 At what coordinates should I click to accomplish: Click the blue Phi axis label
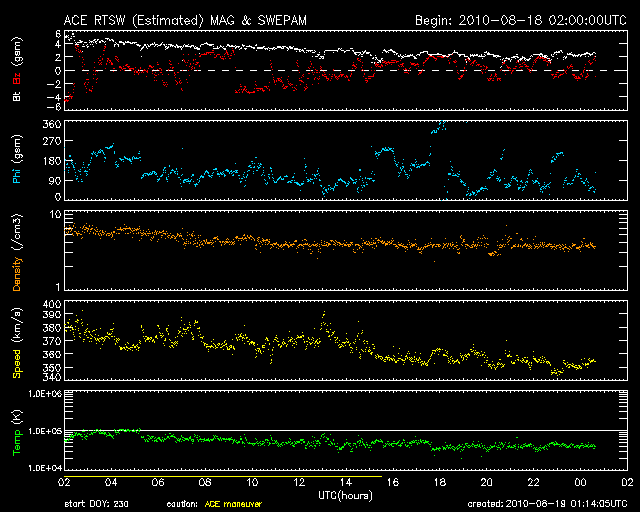pyautogui.click(x=17, y=173)
